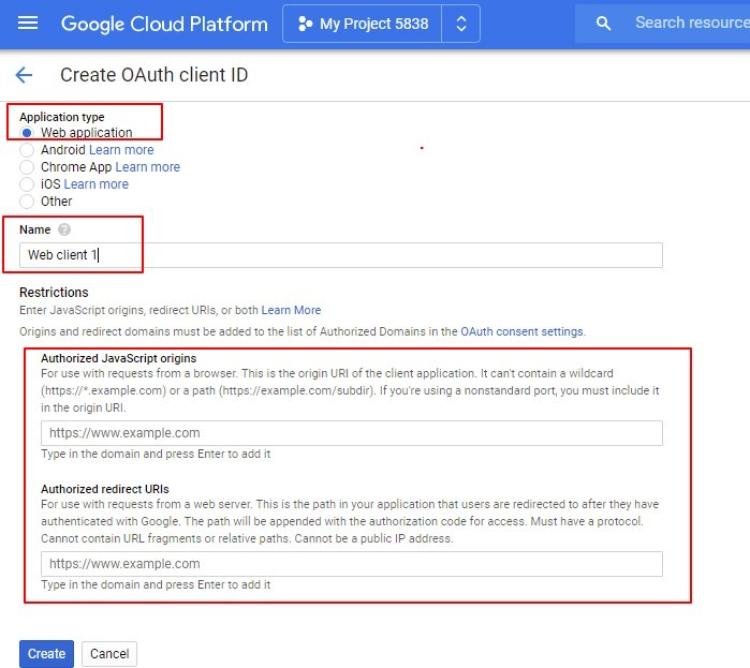750x668 pixels.
Task: Click the Search resources box
Action: point(663,23)
